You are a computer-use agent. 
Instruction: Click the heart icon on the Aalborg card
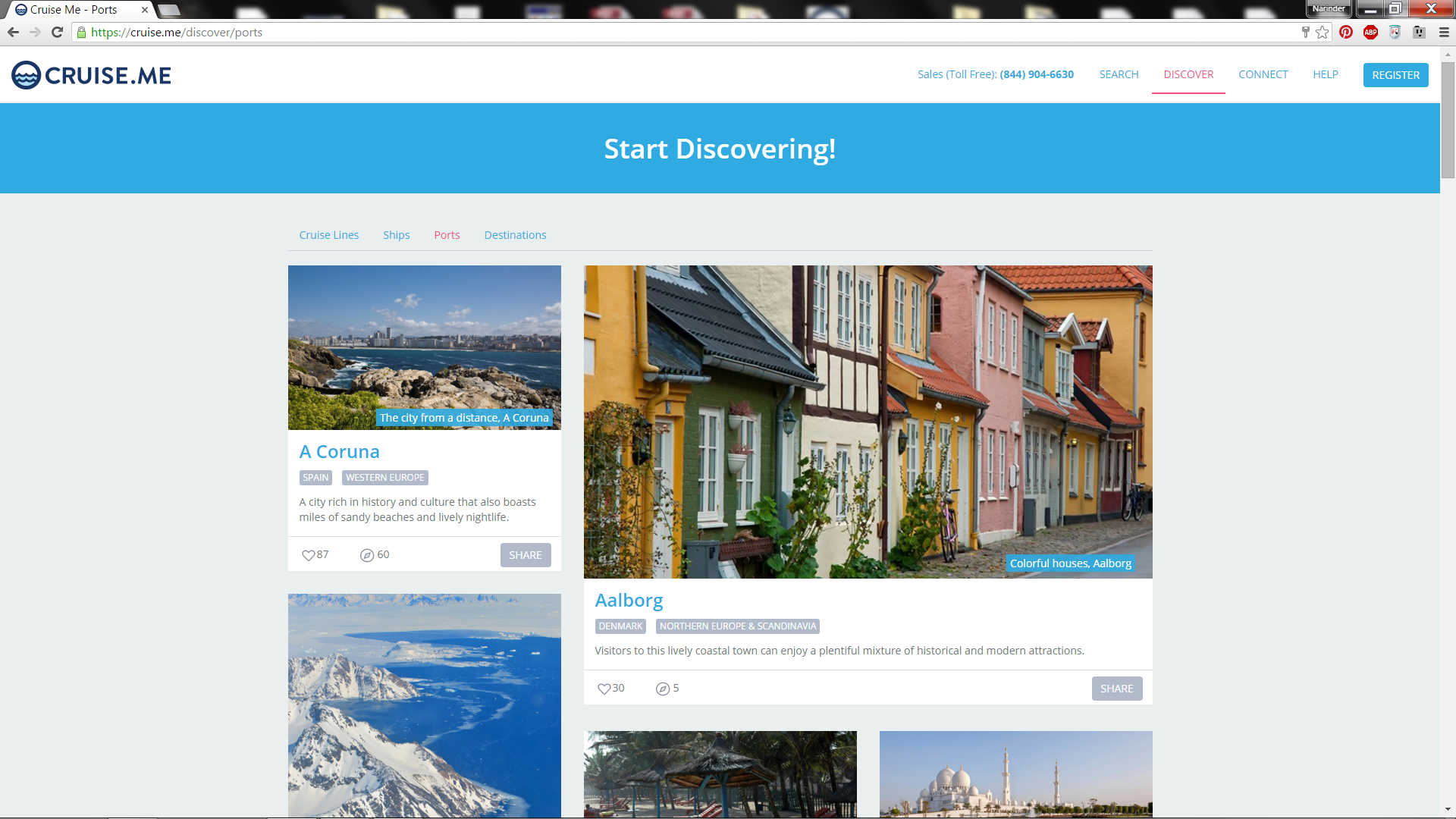point(604,688)
